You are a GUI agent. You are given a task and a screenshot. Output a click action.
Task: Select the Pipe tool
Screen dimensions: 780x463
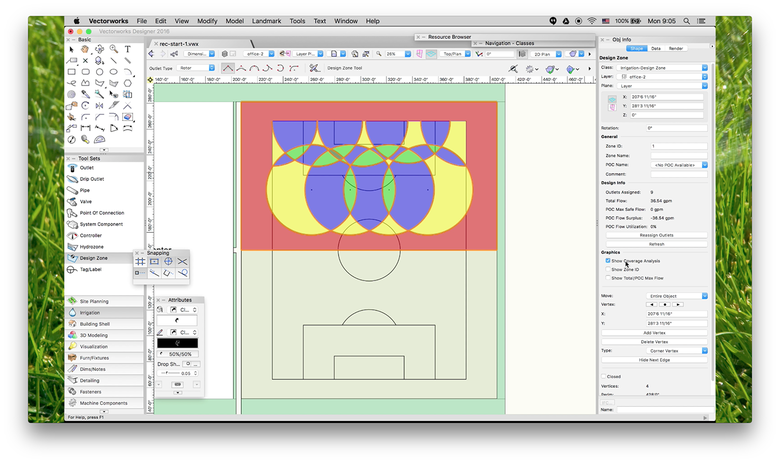coord(85,189)
